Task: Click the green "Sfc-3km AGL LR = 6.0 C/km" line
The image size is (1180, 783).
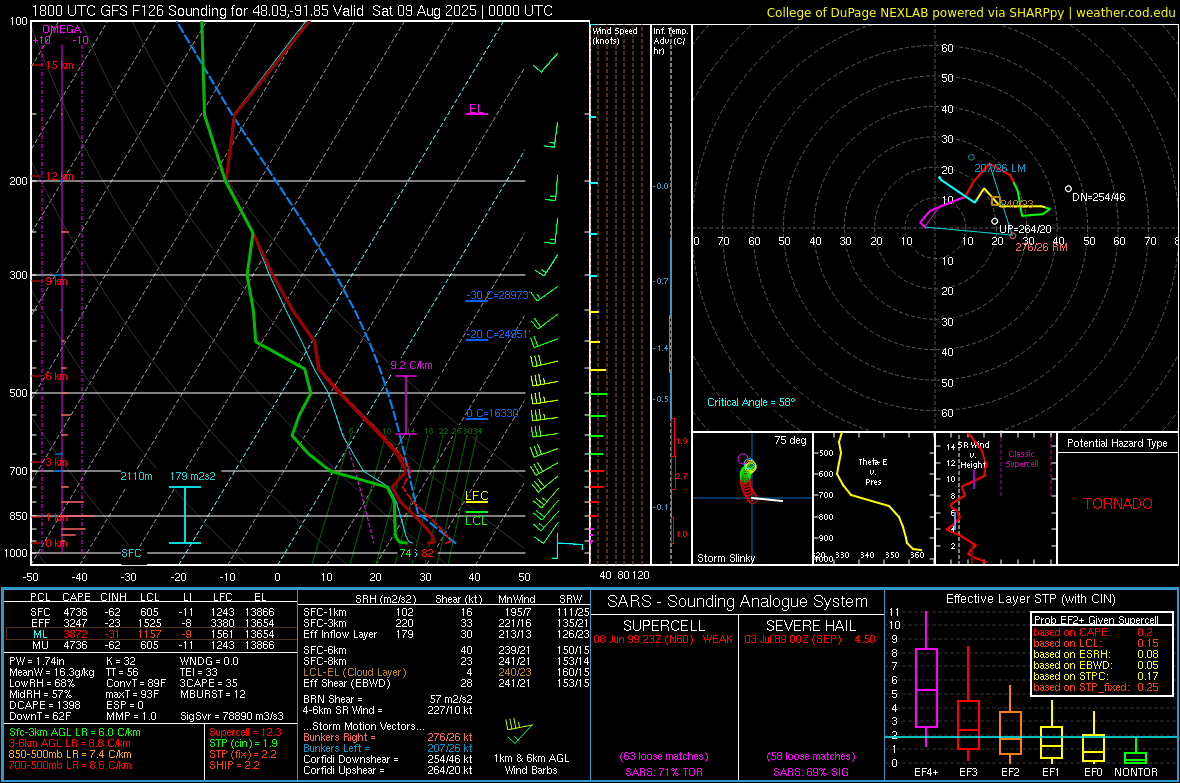Action: click(x=75, y=732)
